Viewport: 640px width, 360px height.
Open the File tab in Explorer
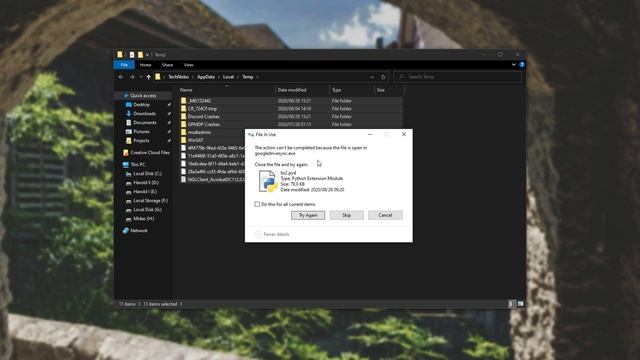[124, 65]
